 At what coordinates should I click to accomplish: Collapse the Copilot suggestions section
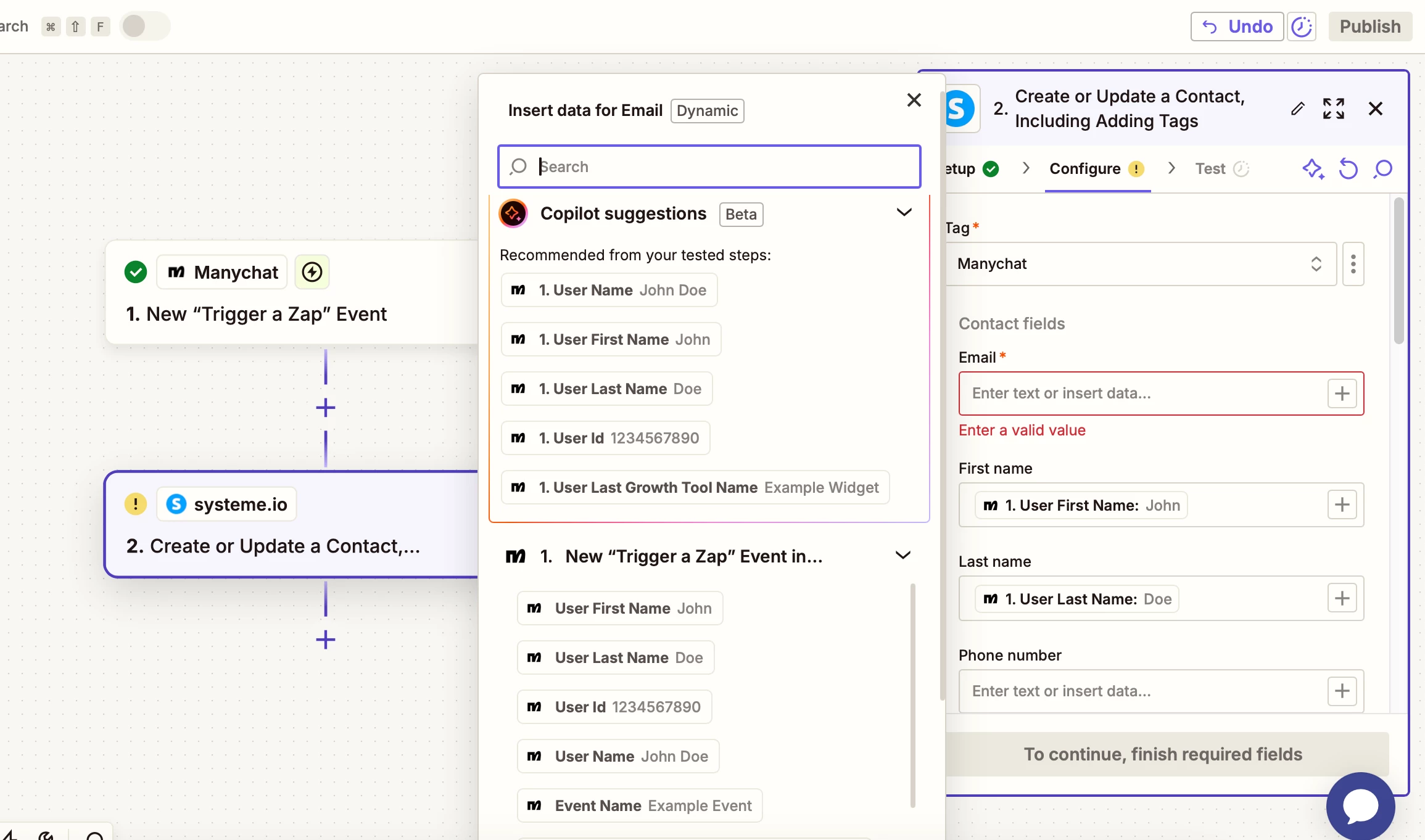pos(904,213)
